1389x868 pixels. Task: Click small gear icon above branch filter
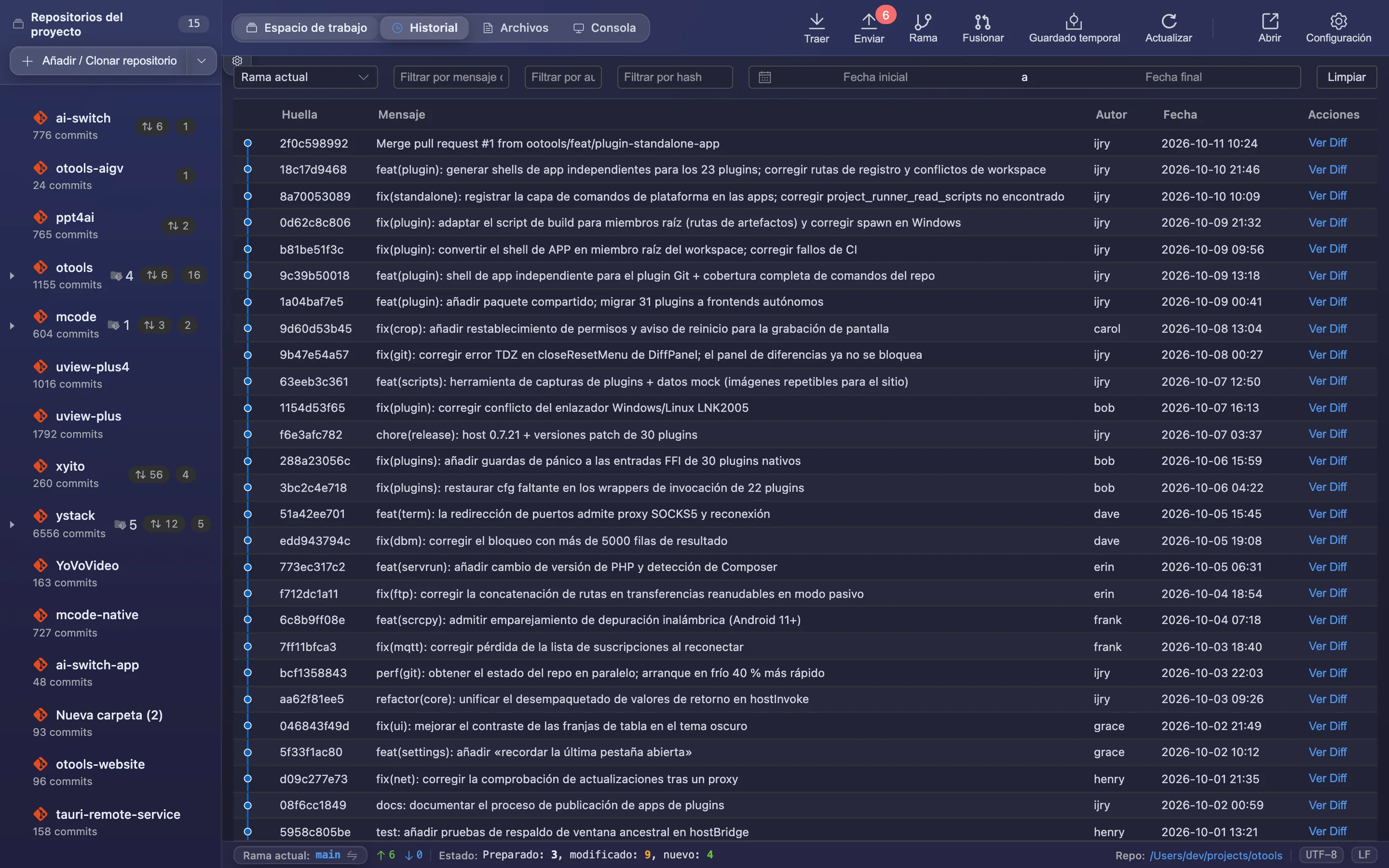(x=237, y=60)
